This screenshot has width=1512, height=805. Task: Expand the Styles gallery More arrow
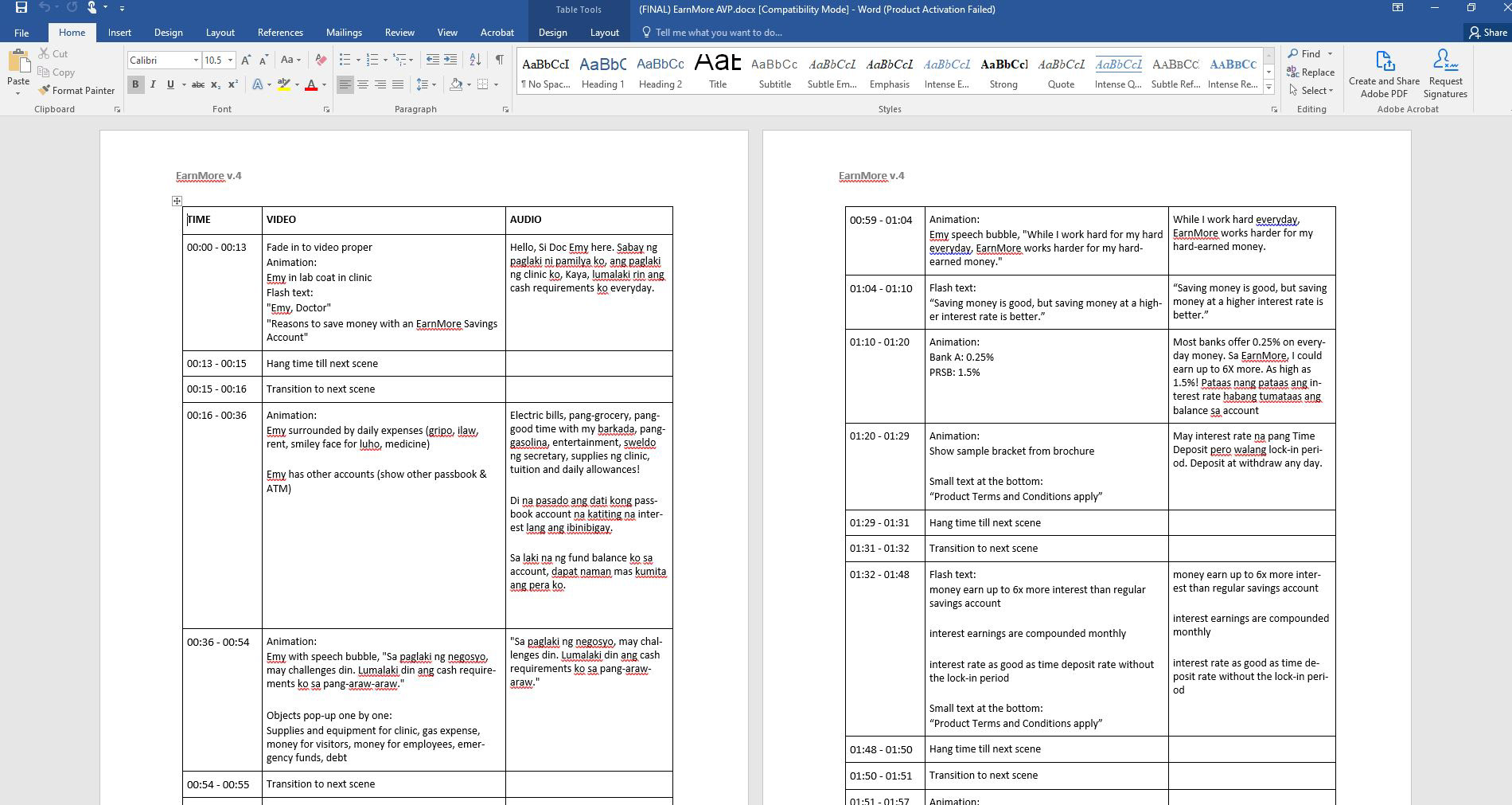1268,87
